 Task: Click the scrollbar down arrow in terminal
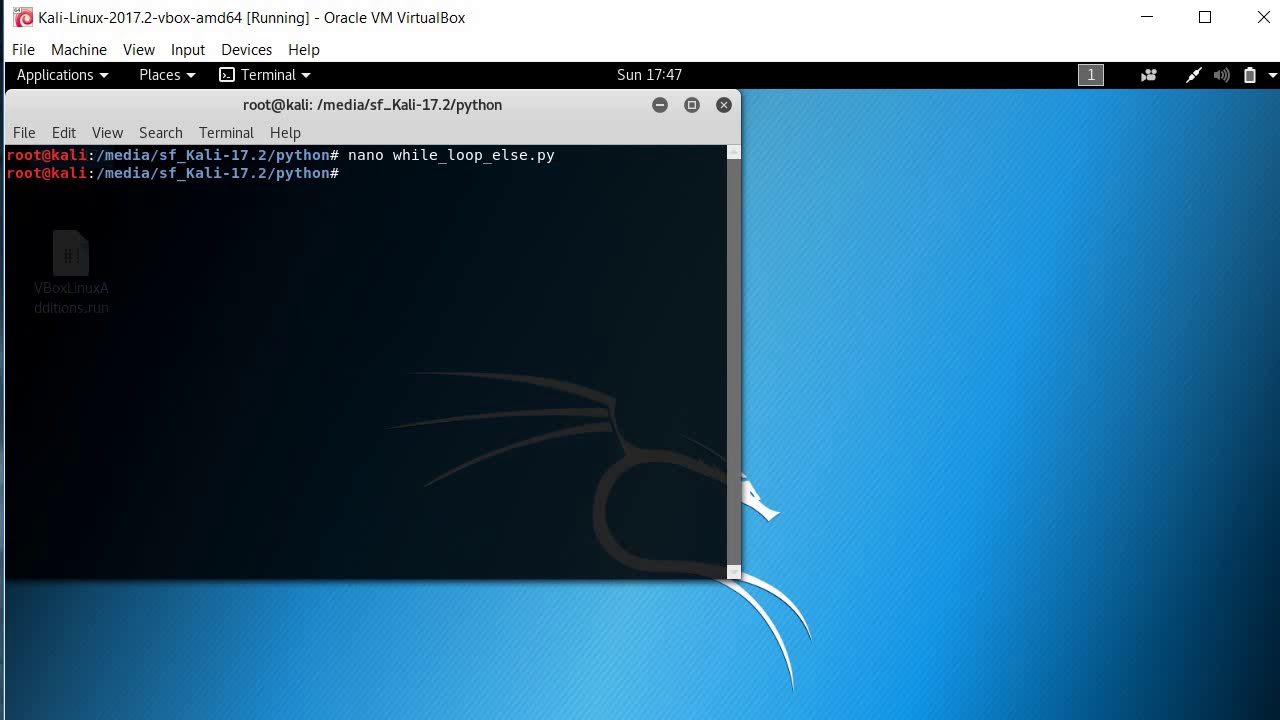pyautogui.click(x=734, y=572)
